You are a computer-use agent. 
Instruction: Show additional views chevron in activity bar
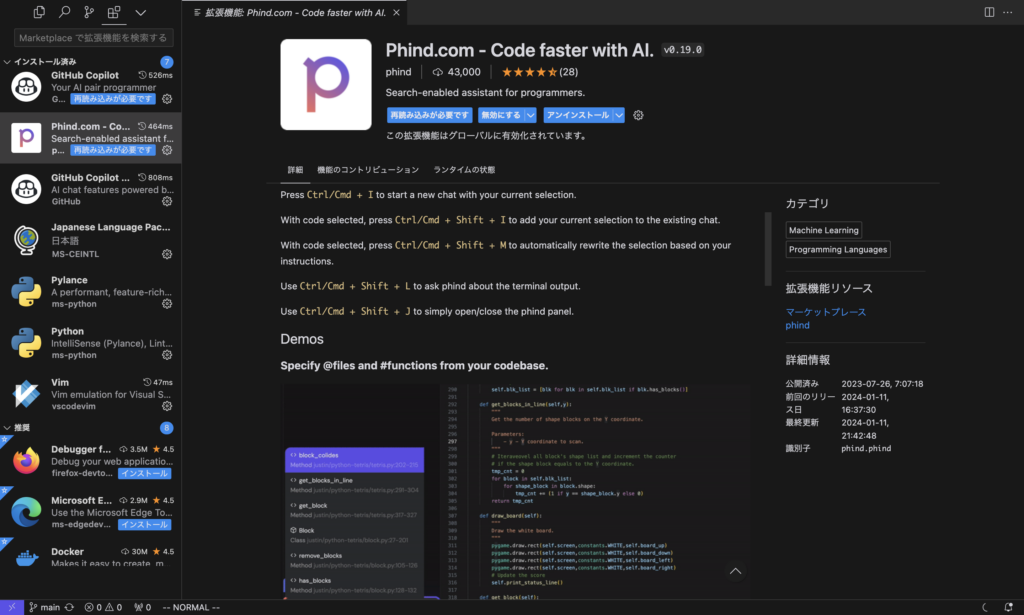click(x=140, y=12)
